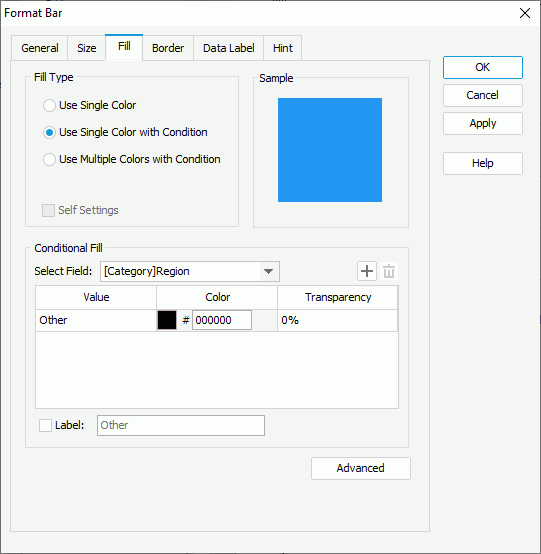Click the blue Sample preview square

pyautogui.click(x=330, y=150)
